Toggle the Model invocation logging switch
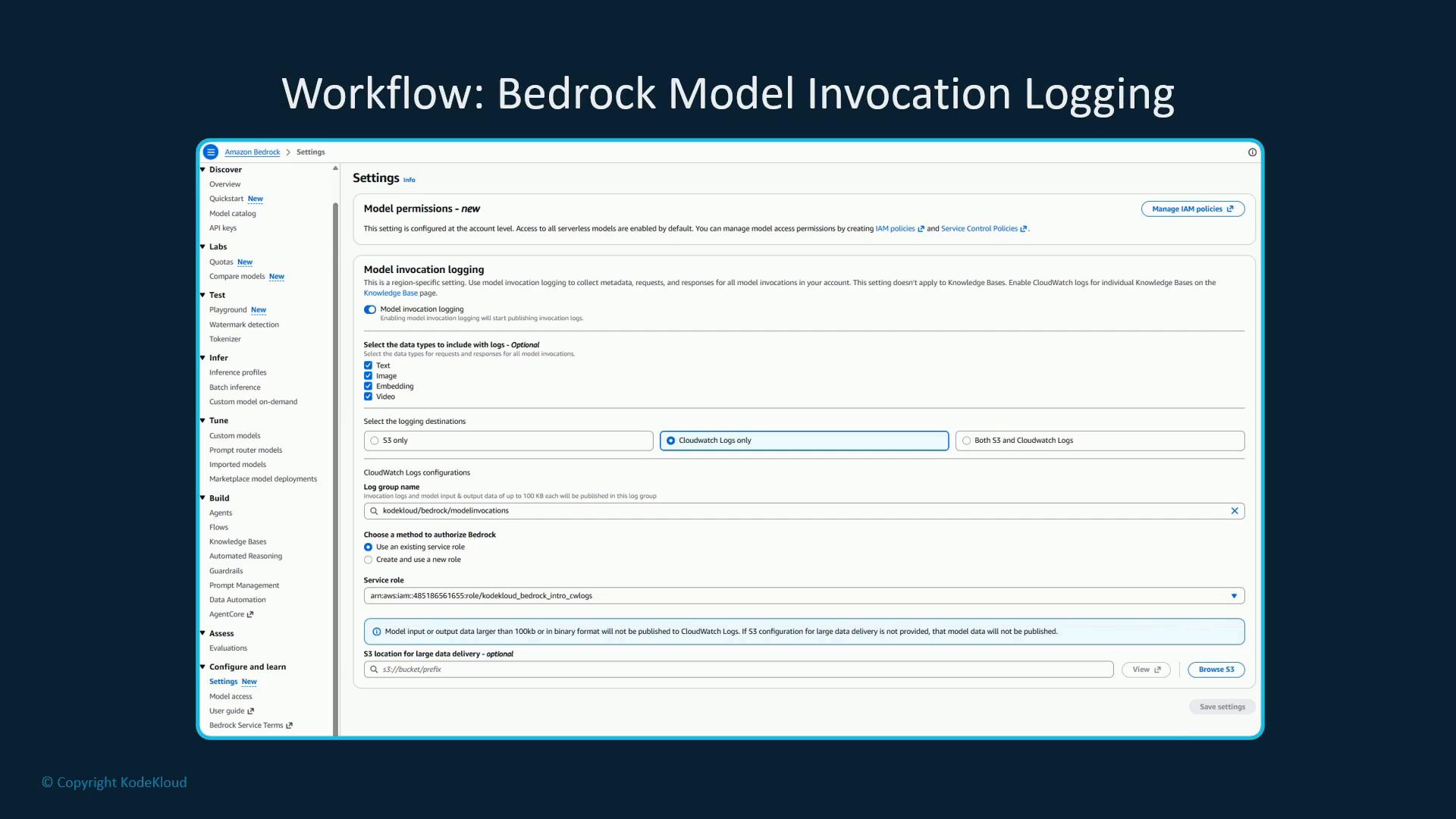This screenshot has width=1456, height=819. pos(370,309)
